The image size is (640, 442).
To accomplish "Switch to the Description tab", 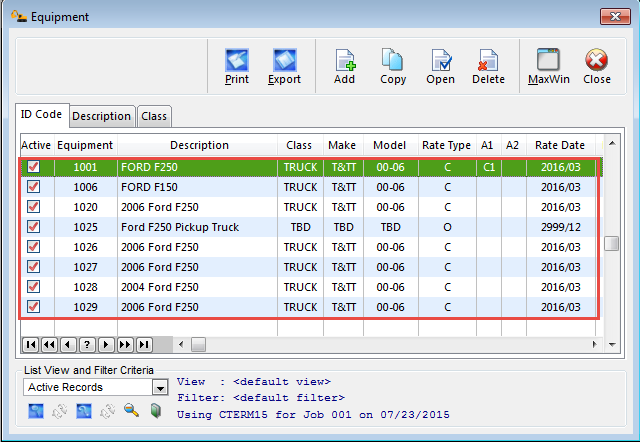I will tap(102, 116).
